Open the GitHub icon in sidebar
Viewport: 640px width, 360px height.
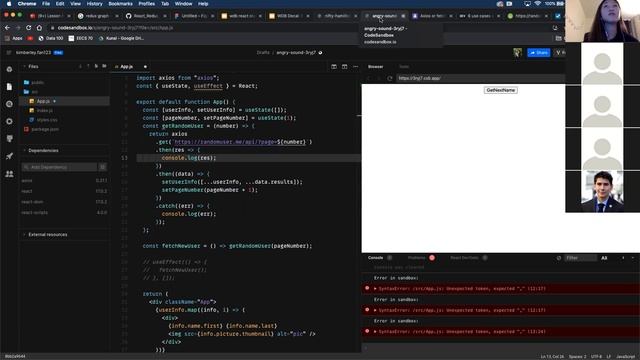pos(9,139)
